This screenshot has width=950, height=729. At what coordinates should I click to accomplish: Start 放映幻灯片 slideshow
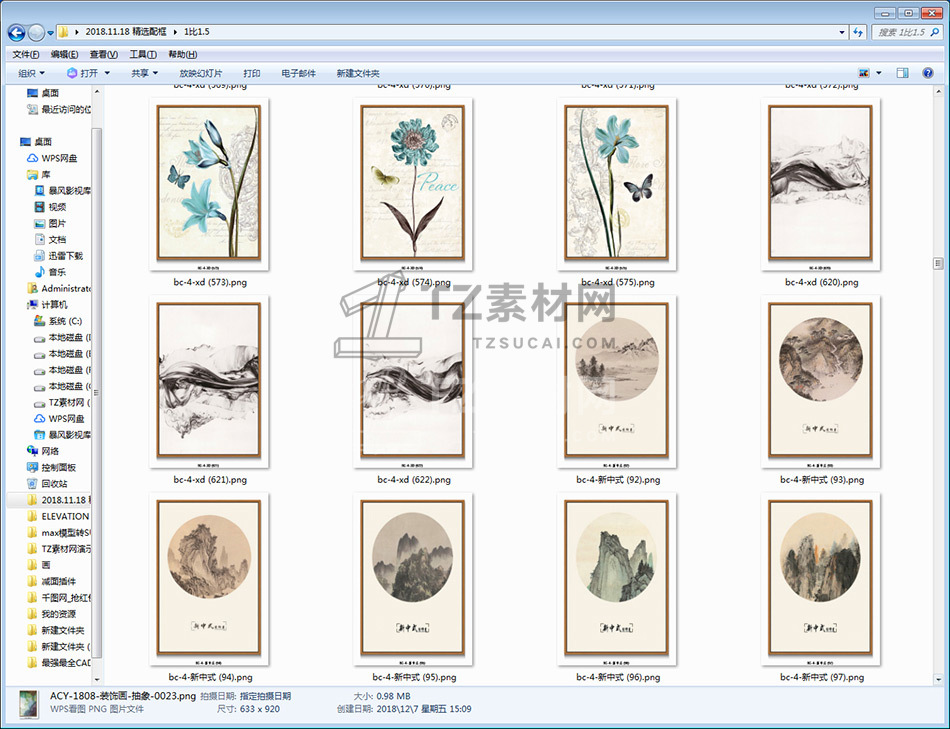201,73
